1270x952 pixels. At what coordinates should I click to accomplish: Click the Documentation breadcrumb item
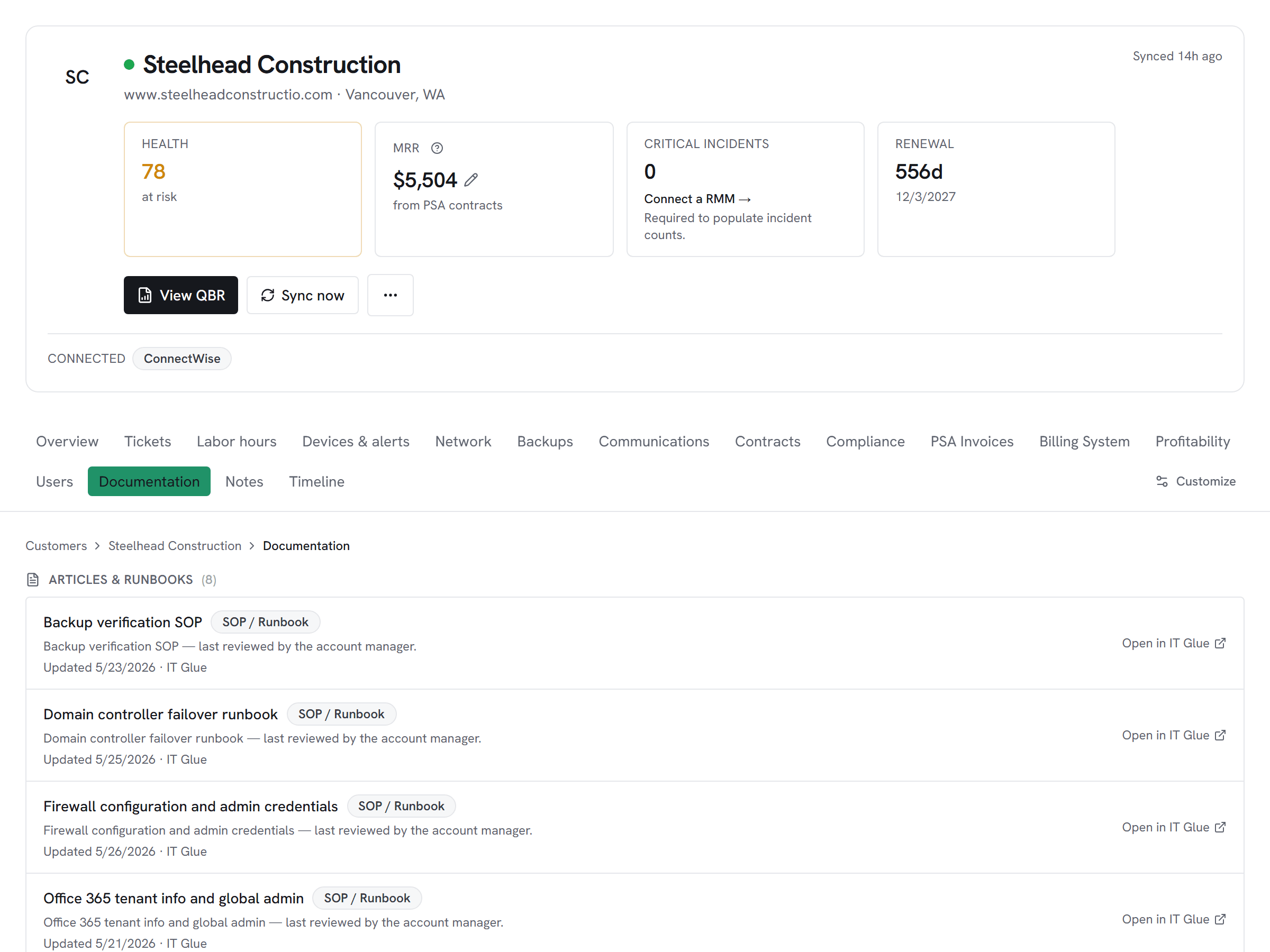coord(306,546)
